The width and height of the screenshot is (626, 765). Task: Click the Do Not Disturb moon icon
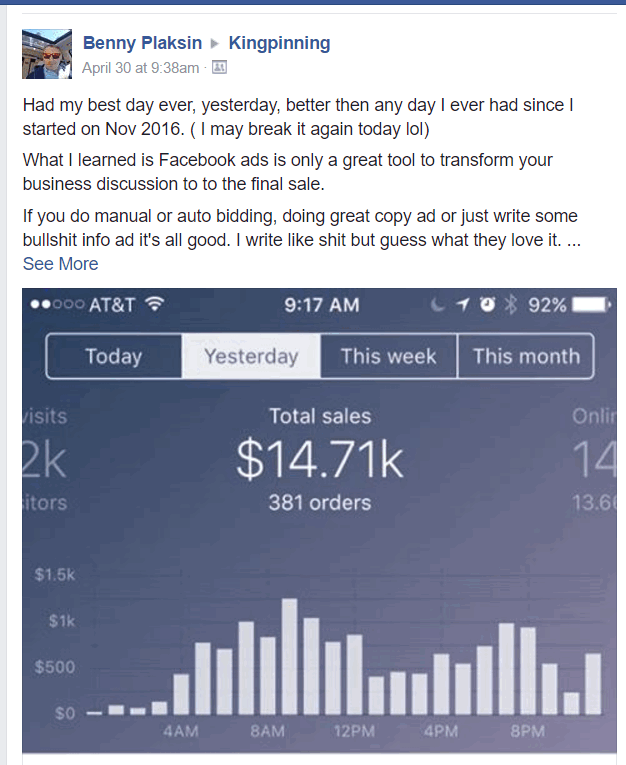coord(438,305)
